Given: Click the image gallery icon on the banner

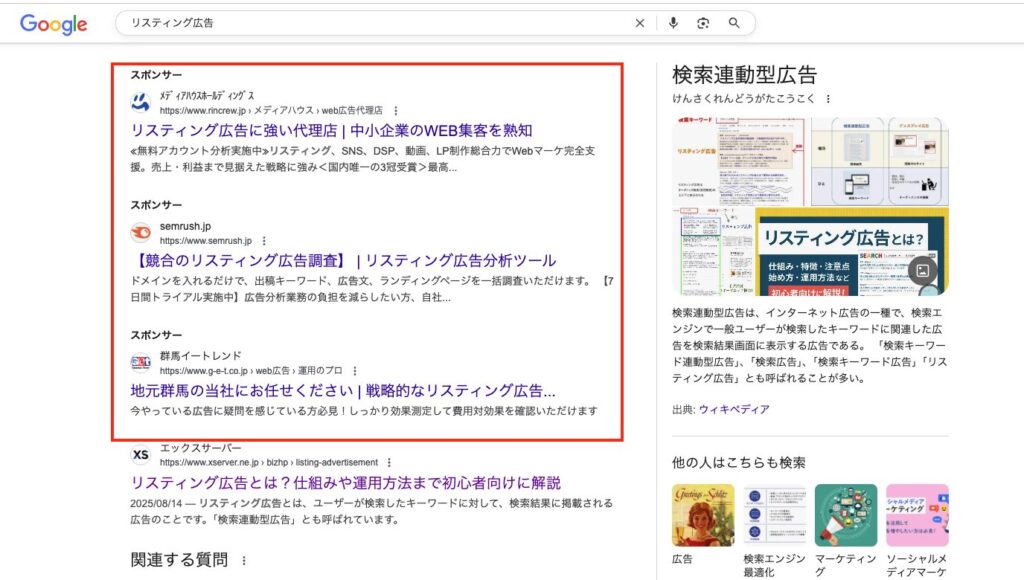Looking at the screenshot, I should pos(923,270).
